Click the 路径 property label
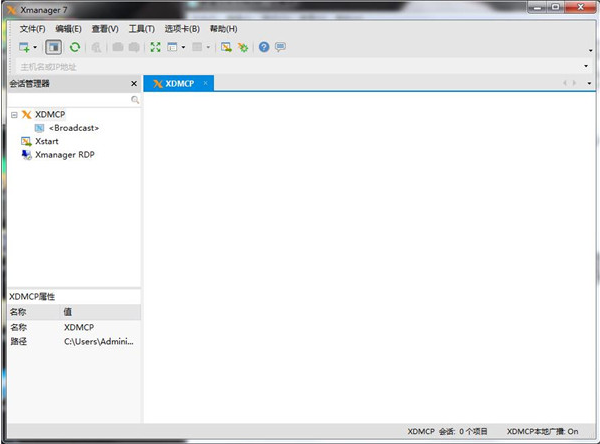Viewport: 600px width, 444px height. [19, 341]
